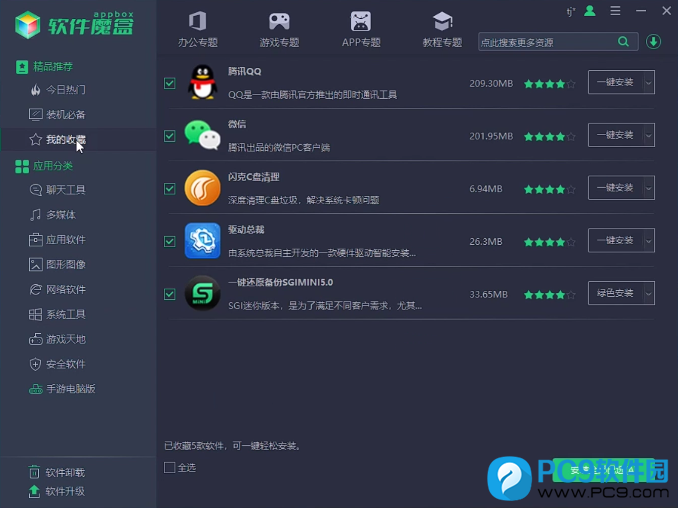Click the 软件魔盒 appbox logo
This screenshot has height=508, width=678.
pyautogui.click(x=74, y=25)
